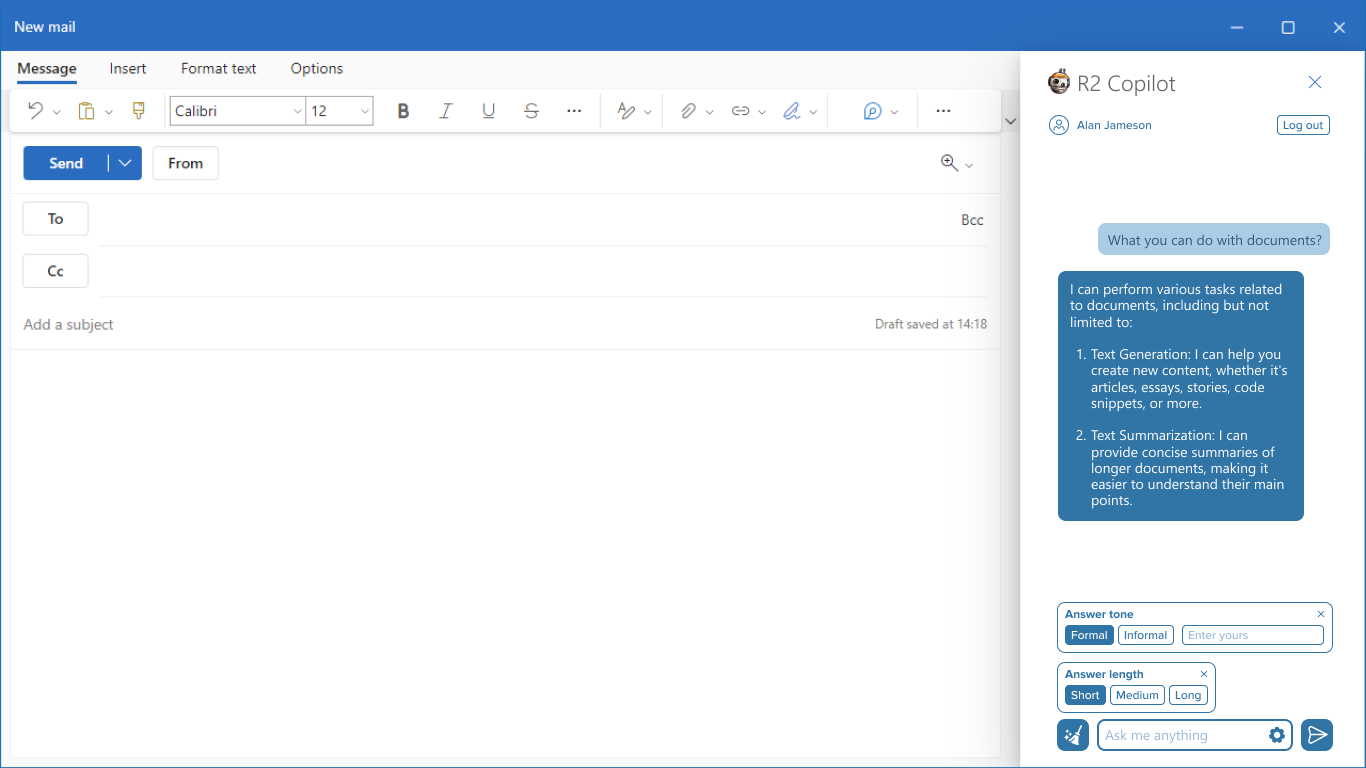The width and height of the screenshot is (1366, 768).
Task: Select Medium answer length
Action: coord(1138,695)
